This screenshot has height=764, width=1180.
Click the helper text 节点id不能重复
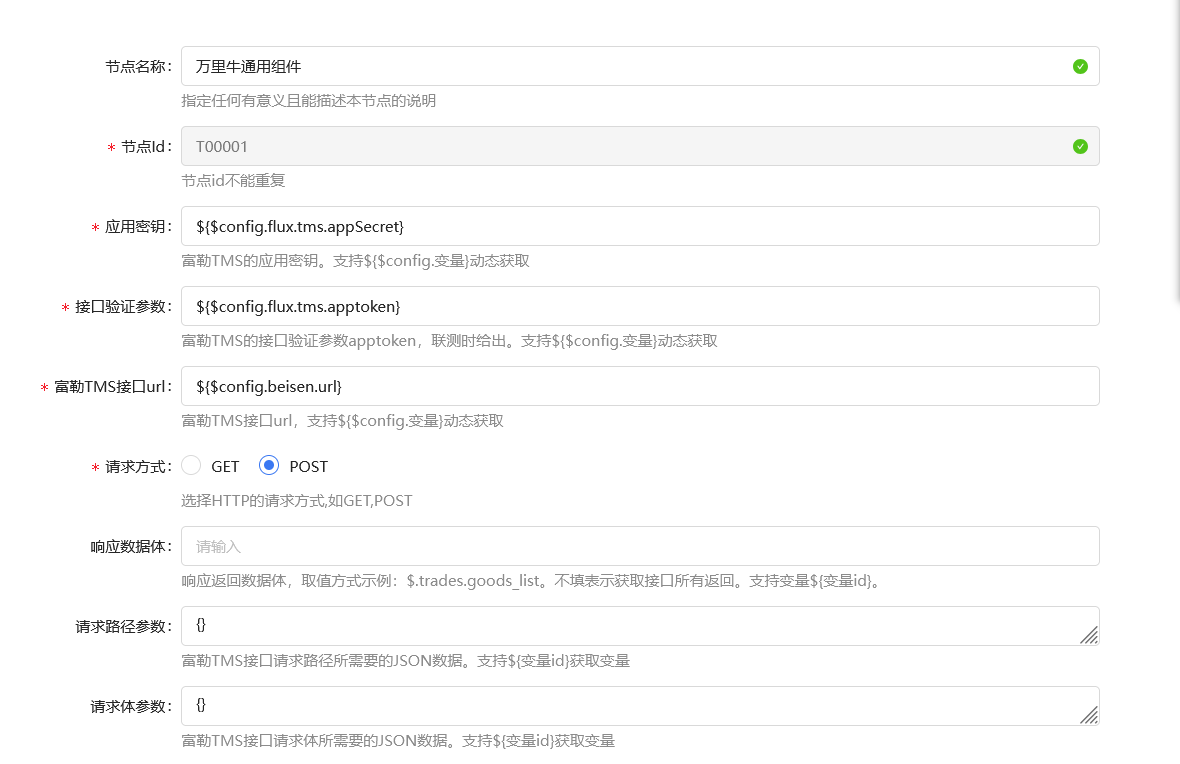234,181
